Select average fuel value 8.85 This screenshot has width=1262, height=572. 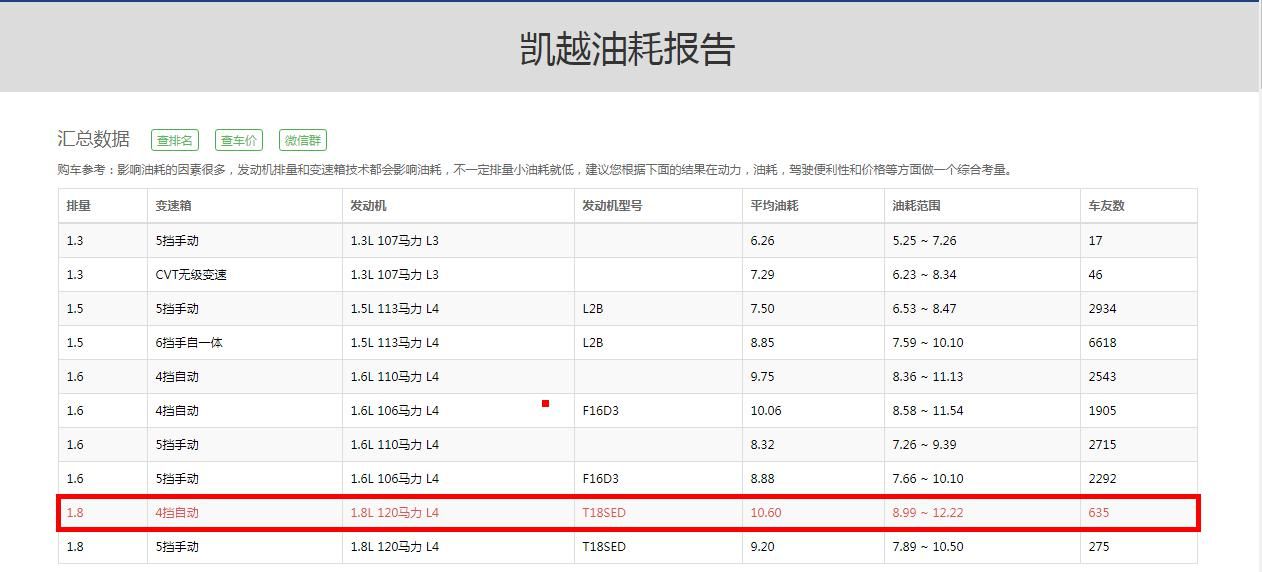pyautogui.click(x=763, y=342)
